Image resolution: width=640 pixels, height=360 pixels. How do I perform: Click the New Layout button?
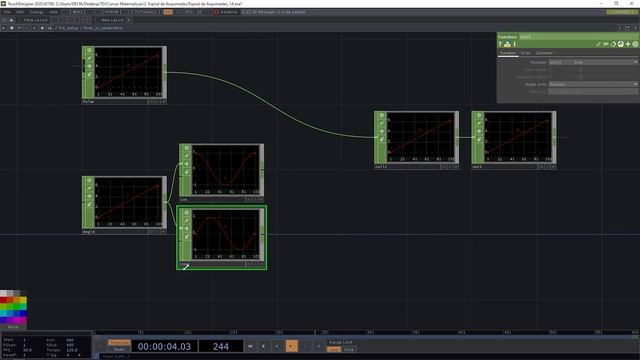112,20
